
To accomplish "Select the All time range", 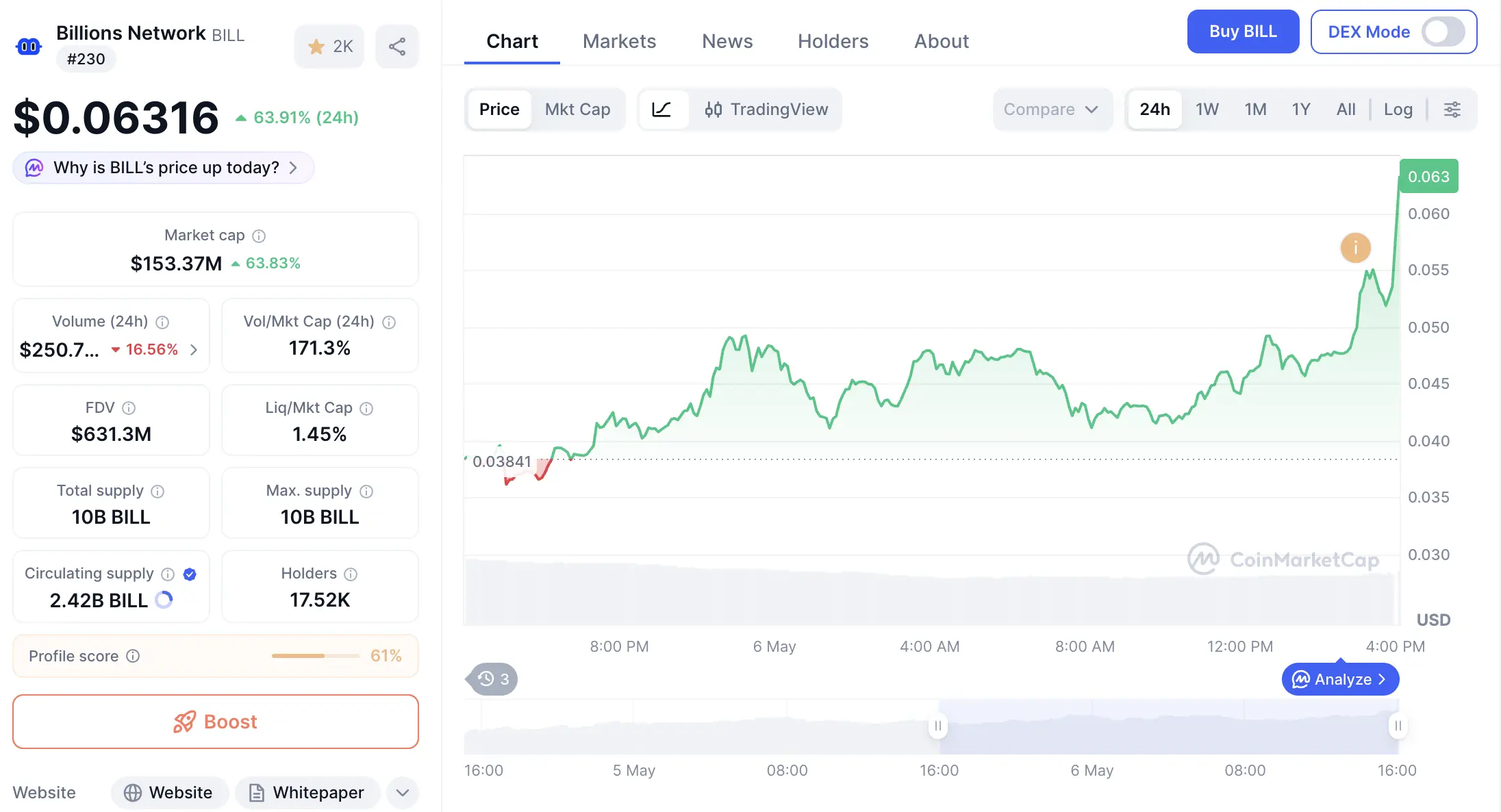I will click(x=1346, y=110).
